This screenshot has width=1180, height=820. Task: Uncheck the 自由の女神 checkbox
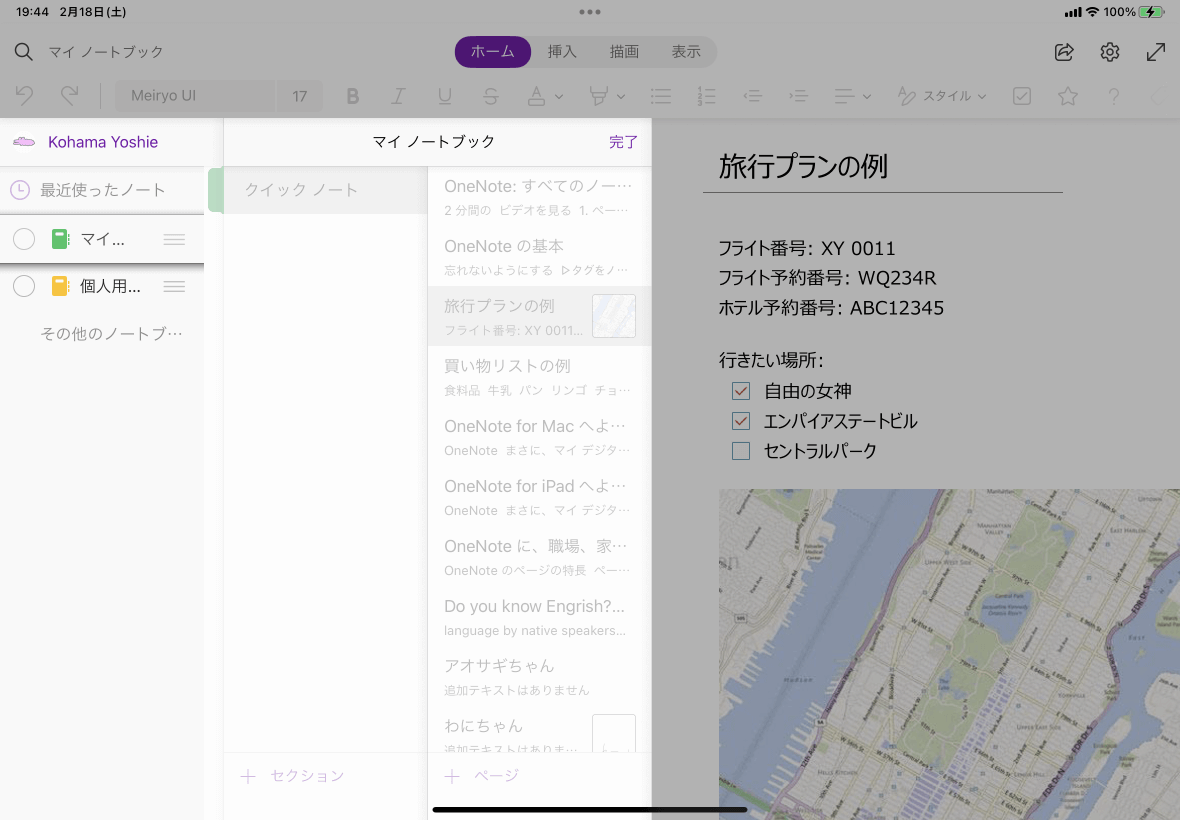tap(741, 391)
